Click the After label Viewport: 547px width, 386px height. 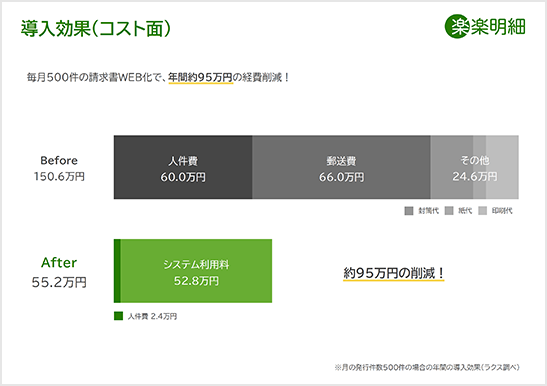(x=59, y=262)
